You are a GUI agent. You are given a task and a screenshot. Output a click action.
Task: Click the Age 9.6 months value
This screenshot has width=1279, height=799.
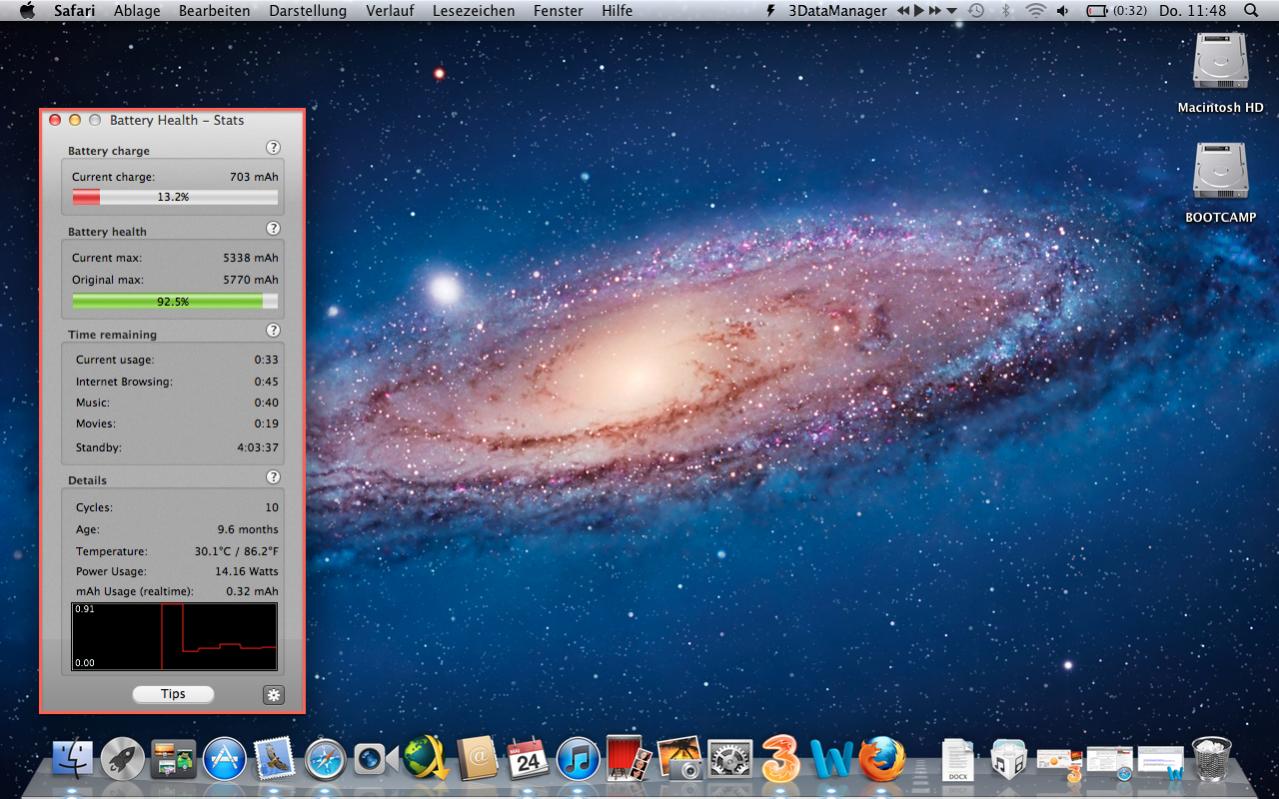coord(248,529)
